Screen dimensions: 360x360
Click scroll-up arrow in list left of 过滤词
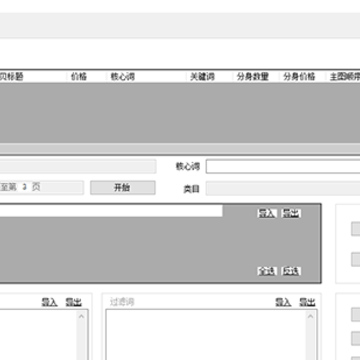click(81, 316)
